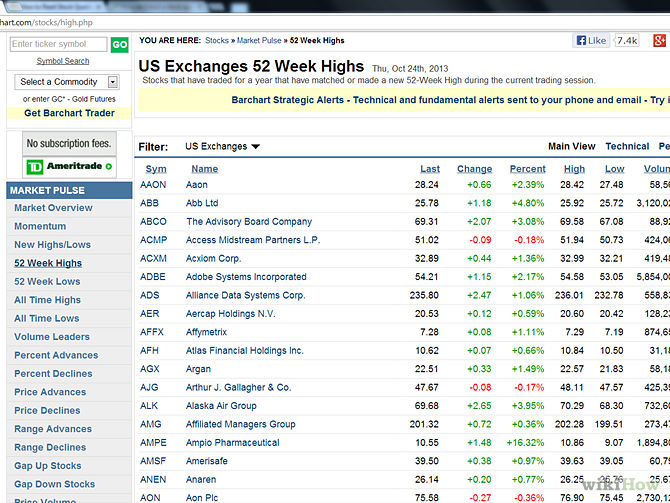Open the Select a Commodity dropdown

pos(68,82)
